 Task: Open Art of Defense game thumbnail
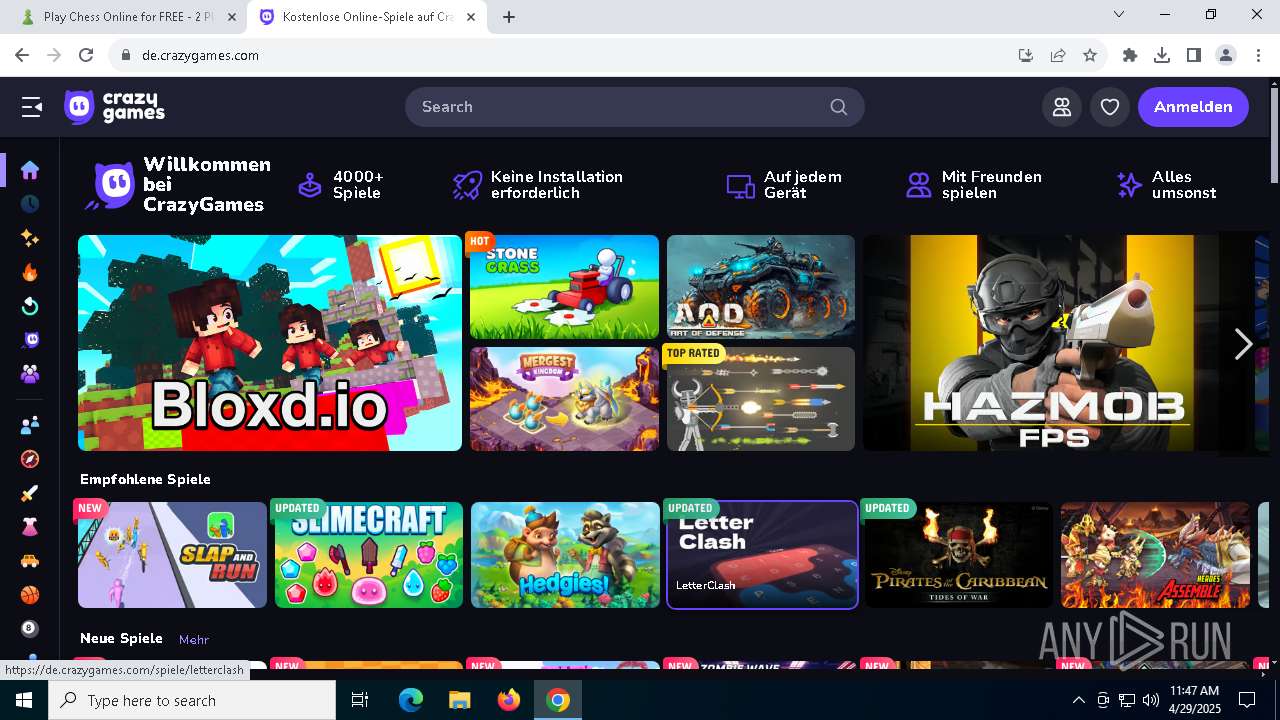761,287
